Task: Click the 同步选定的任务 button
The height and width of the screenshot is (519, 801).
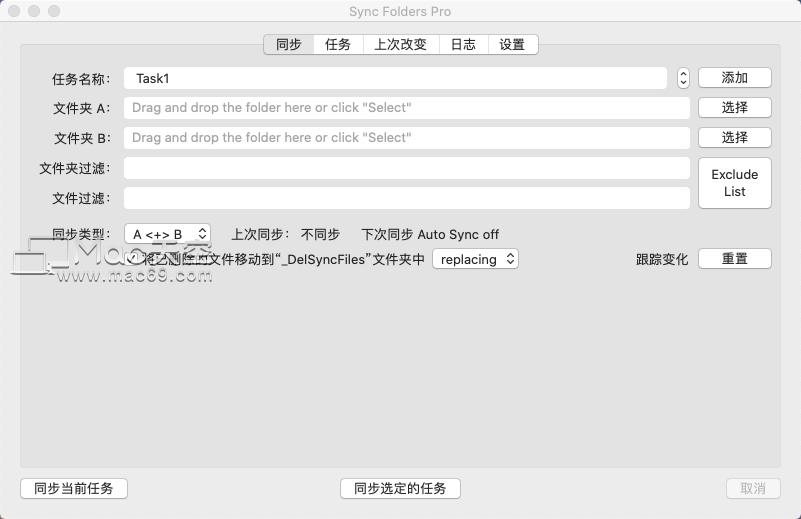Action: tap(400, 488)
